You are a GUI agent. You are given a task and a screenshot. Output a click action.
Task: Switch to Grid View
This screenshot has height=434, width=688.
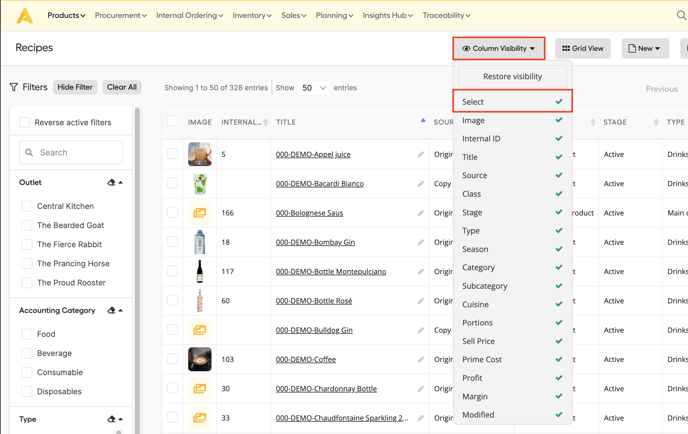point(583,48)
